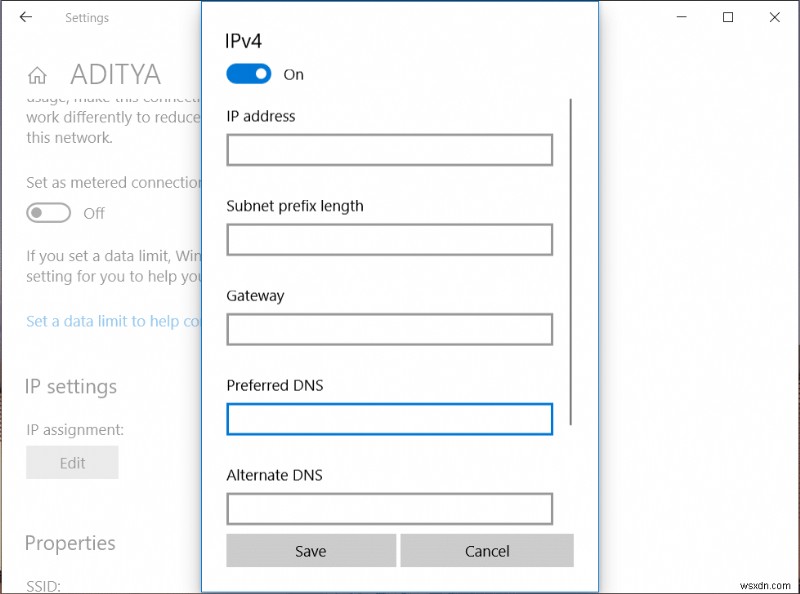Open the Settings header page
Image resolution: width=800 pixels, height=594 pixels.
[x=87, y=17]
